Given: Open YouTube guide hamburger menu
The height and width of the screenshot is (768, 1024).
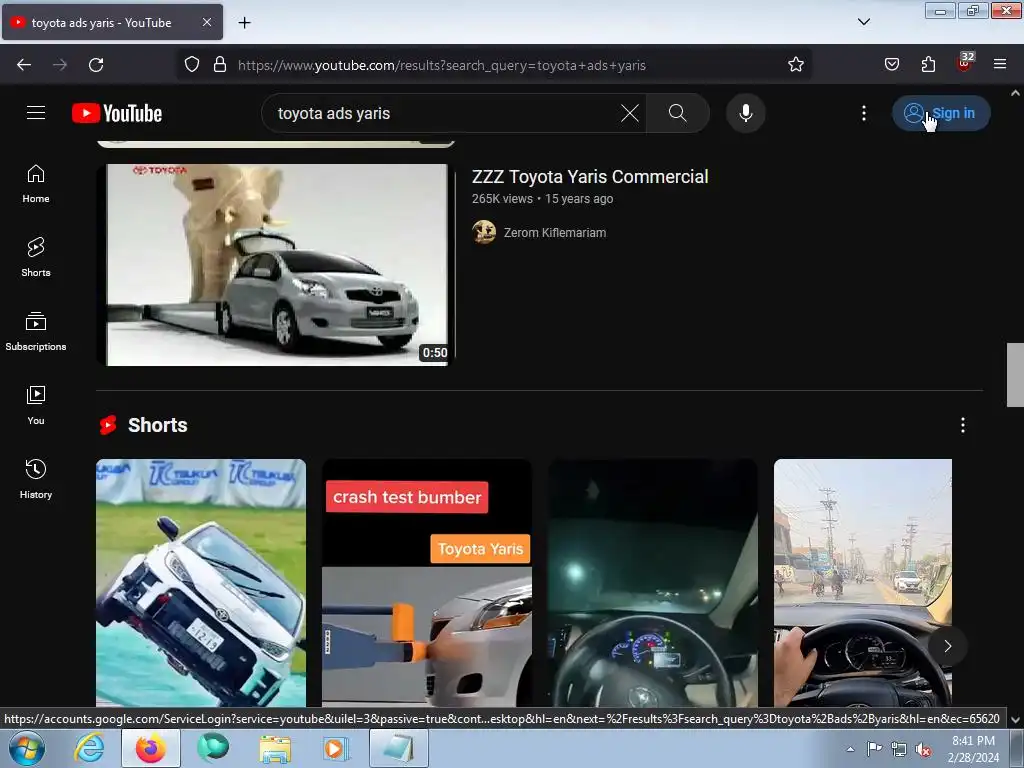Looking at the screenshot, I should (36, 113).
